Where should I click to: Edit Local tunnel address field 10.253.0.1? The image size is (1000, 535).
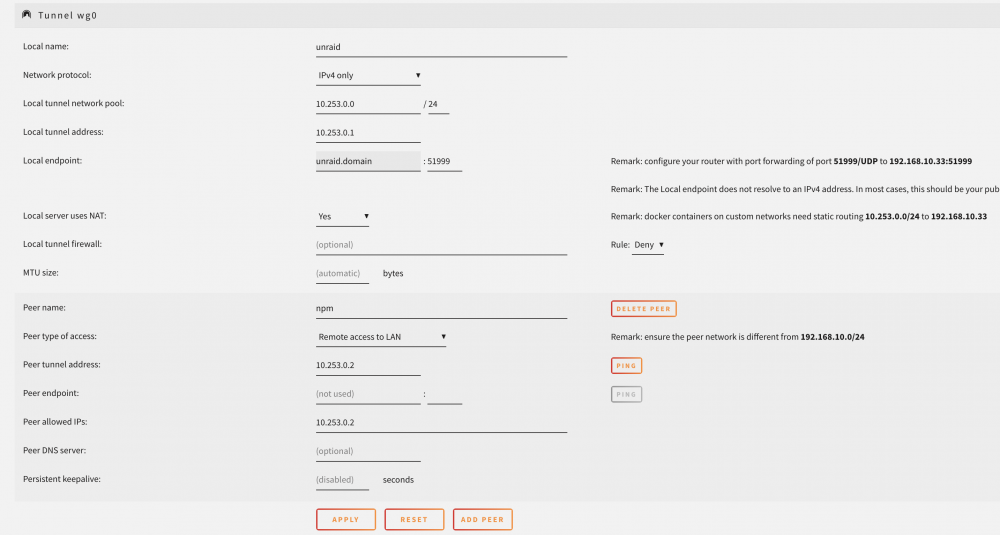pos(368,133)
